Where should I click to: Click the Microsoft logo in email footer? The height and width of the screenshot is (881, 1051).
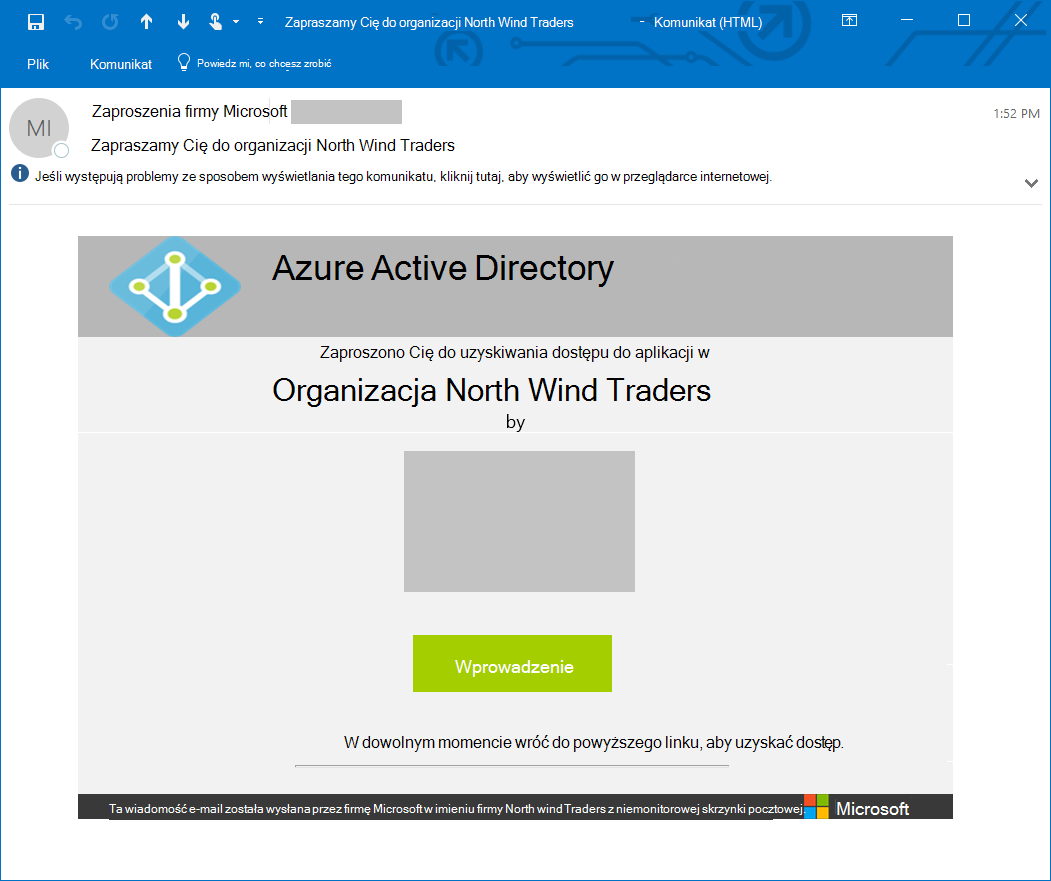857,808
